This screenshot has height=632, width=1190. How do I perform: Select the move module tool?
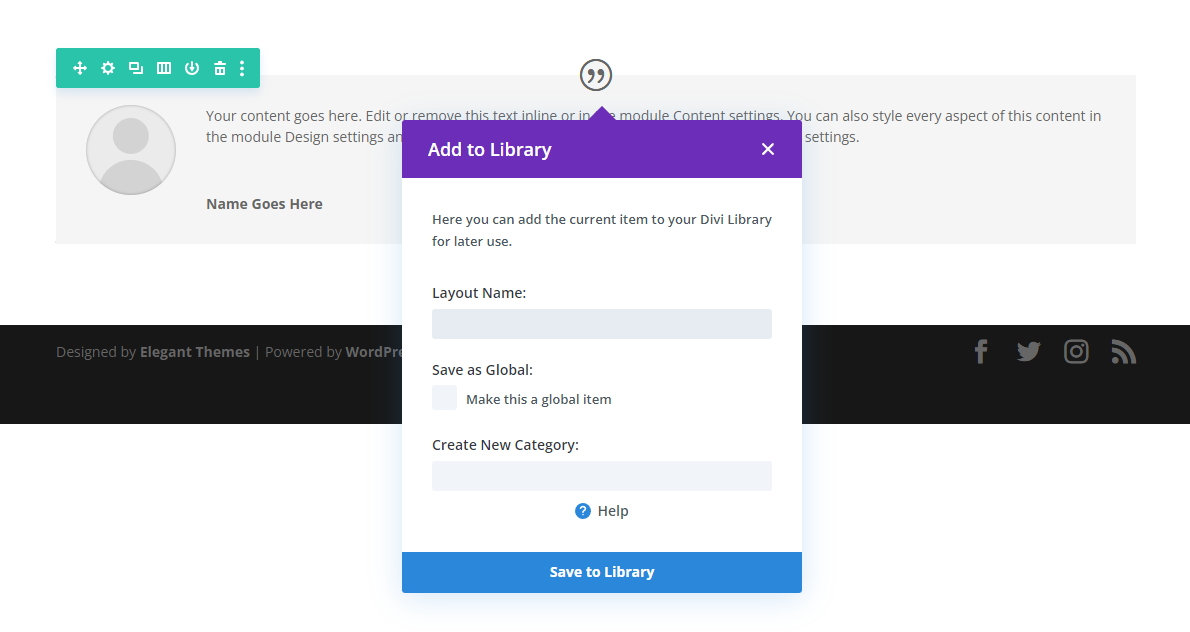coord(80,68)
